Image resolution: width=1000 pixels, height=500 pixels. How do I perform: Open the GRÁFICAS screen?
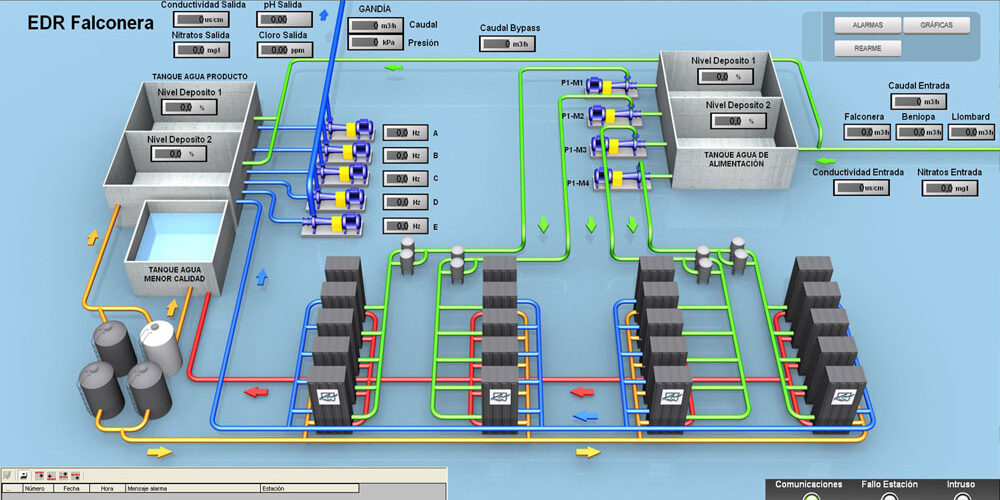[936, 25]
